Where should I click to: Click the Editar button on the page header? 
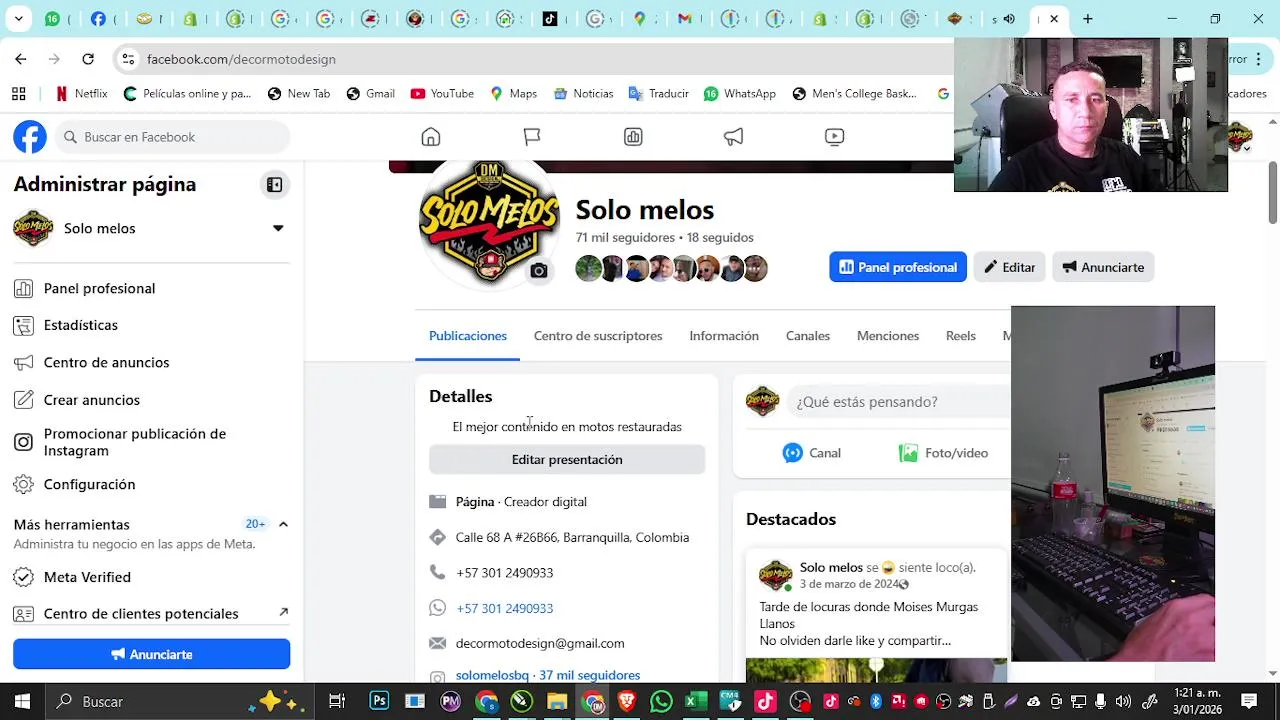click(x=1009, y=267)
